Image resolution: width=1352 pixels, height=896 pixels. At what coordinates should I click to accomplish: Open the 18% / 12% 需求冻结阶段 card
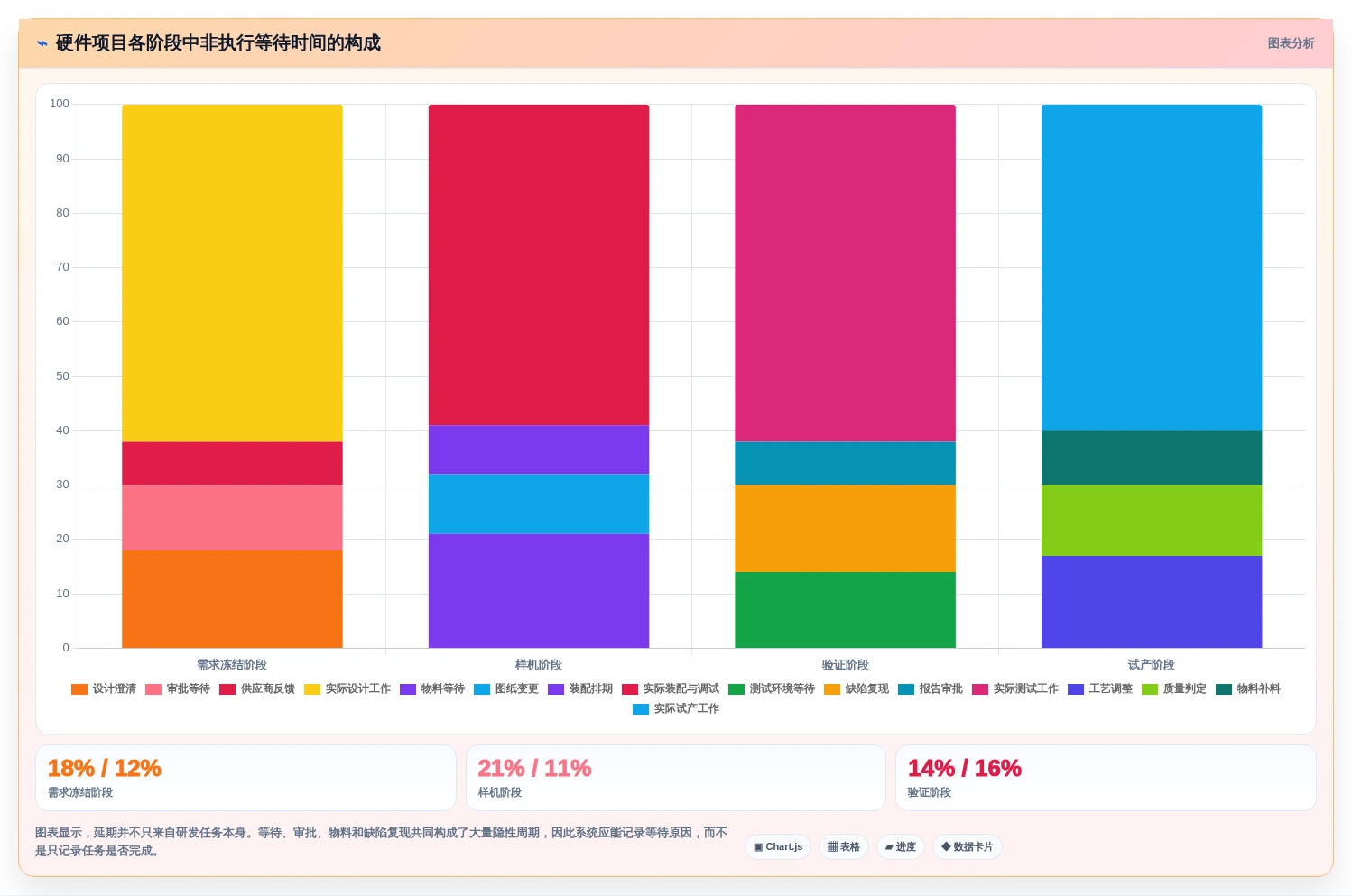pos(245,778)
